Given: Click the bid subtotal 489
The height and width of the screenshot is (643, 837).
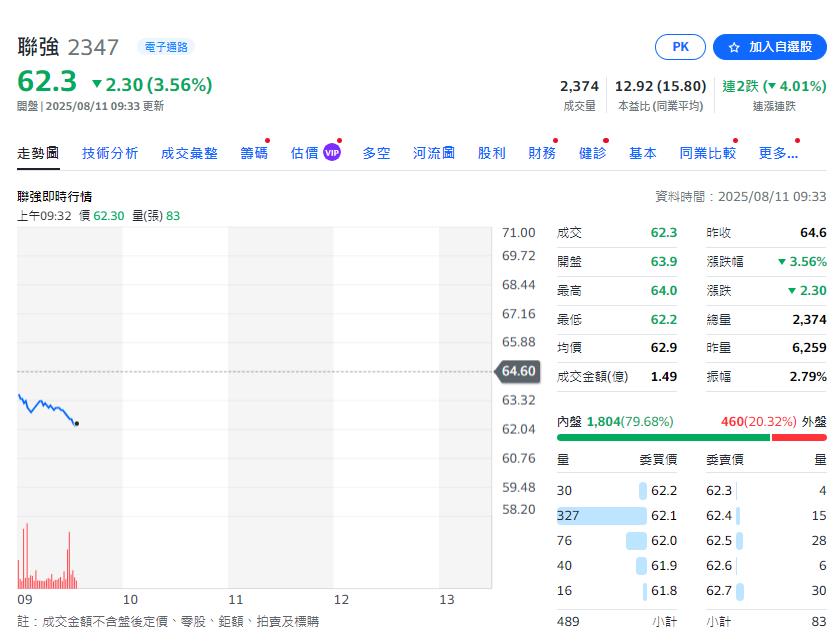Looking at the screenshot, I should (568, 622).
